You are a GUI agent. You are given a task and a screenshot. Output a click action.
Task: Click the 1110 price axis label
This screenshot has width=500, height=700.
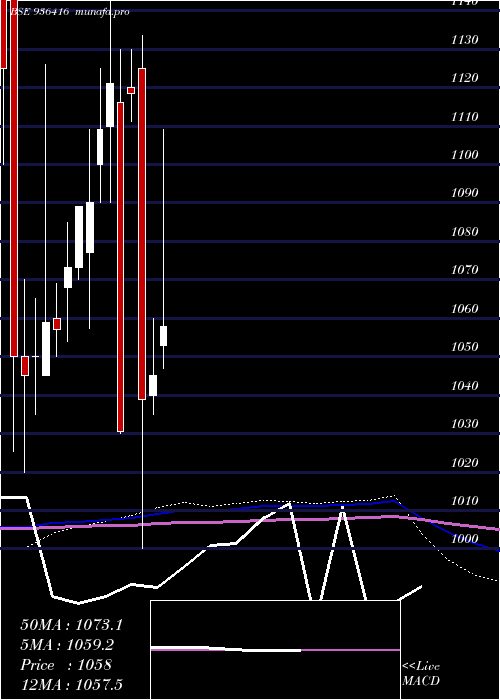[x=465, y=117]
